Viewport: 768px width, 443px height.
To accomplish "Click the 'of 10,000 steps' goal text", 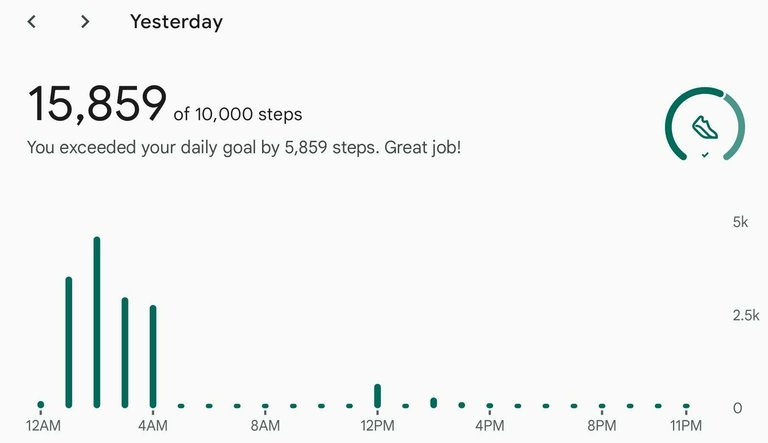I will coord(238,114).
